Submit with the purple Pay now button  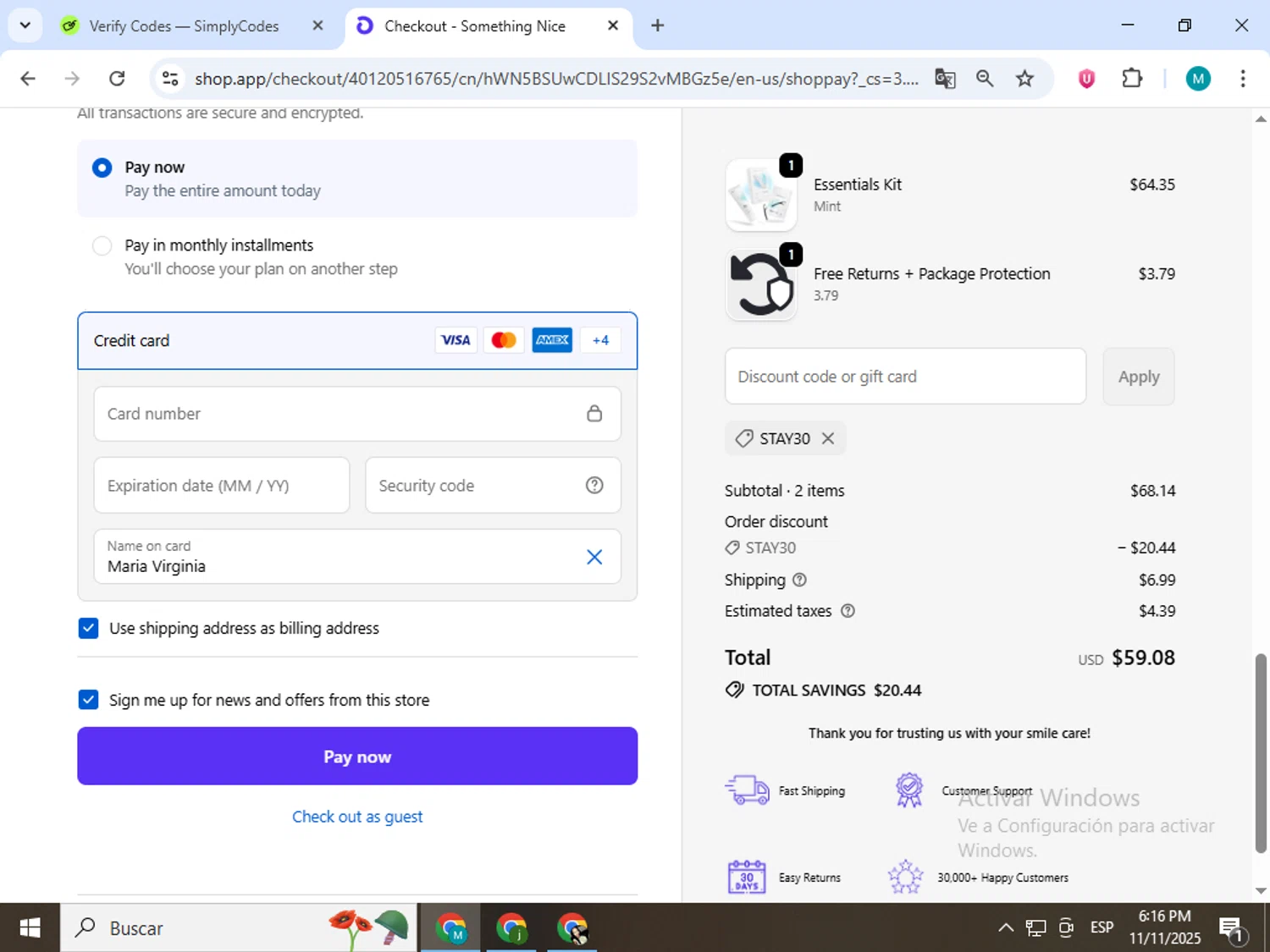point(357,757)
